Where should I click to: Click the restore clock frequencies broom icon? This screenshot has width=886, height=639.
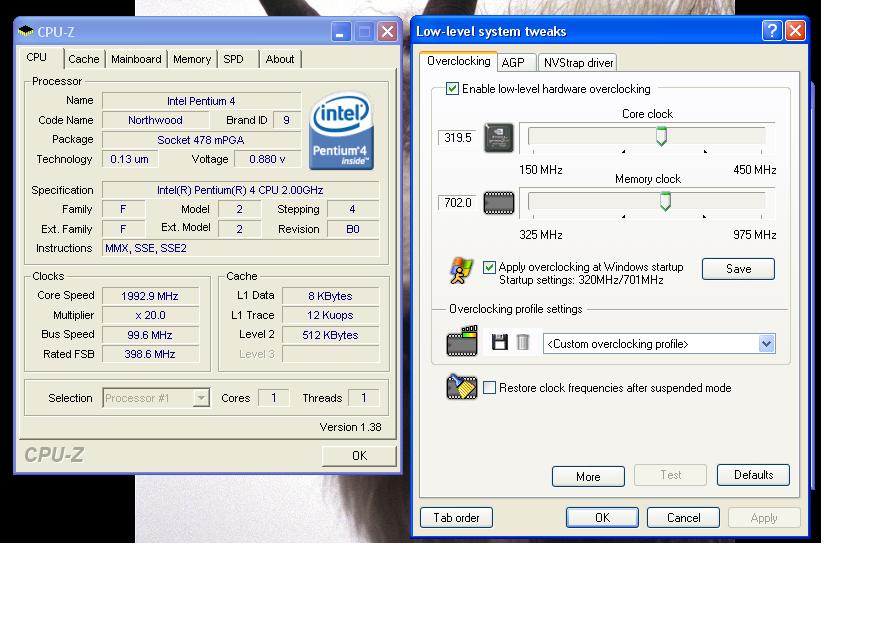click(462, 387)
